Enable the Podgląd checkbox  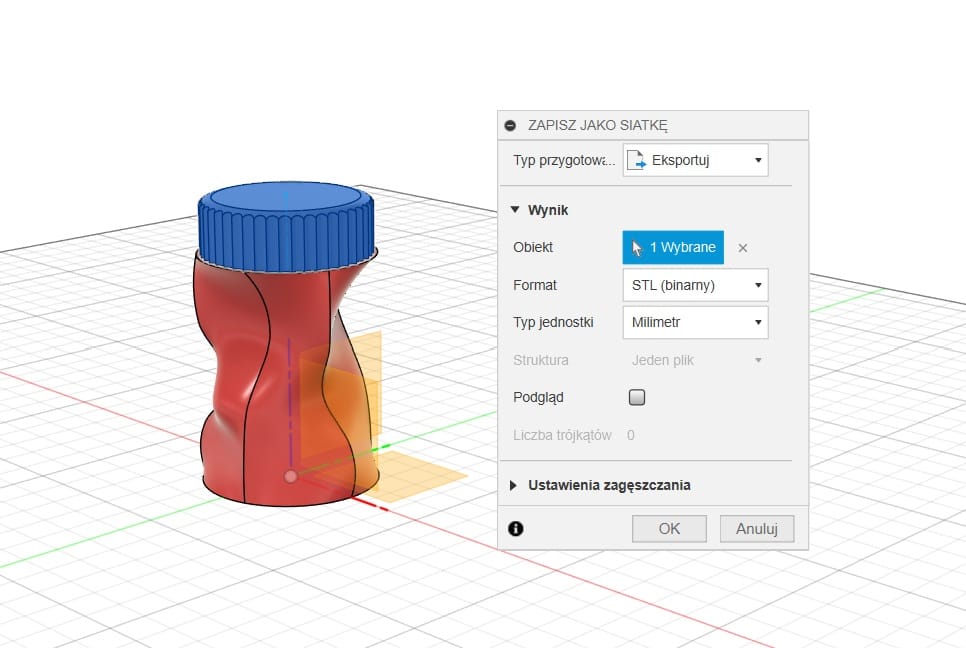pos(637,397)
